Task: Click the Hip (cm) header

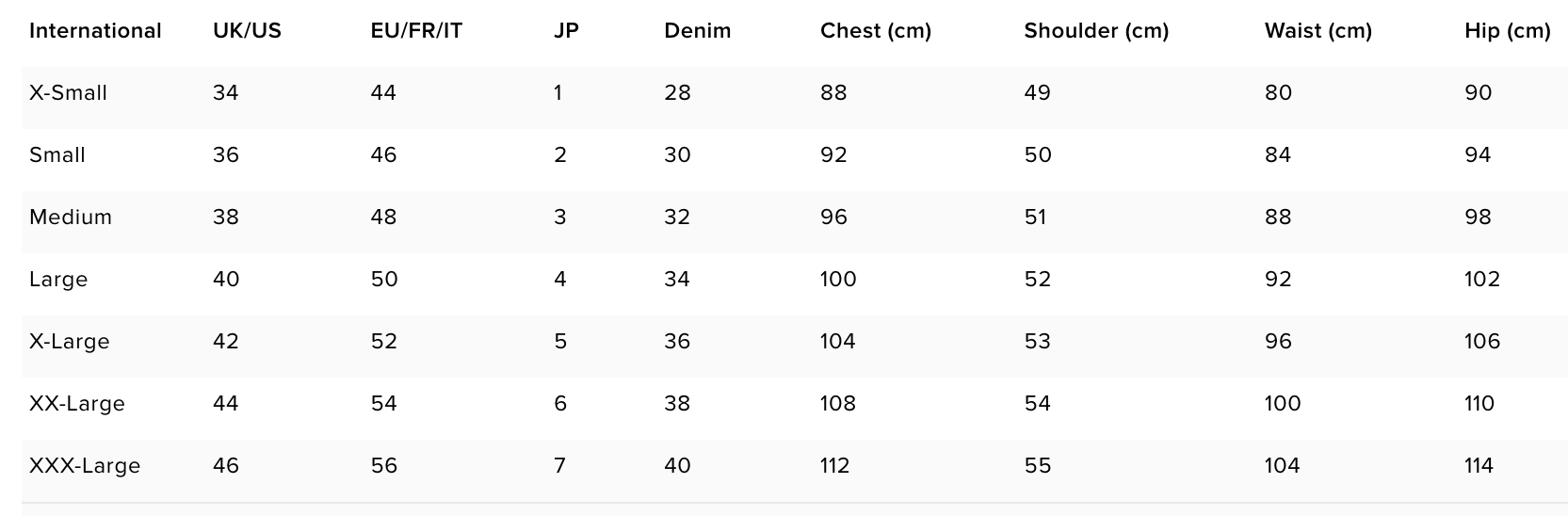Action: [x=1508, y=31]
